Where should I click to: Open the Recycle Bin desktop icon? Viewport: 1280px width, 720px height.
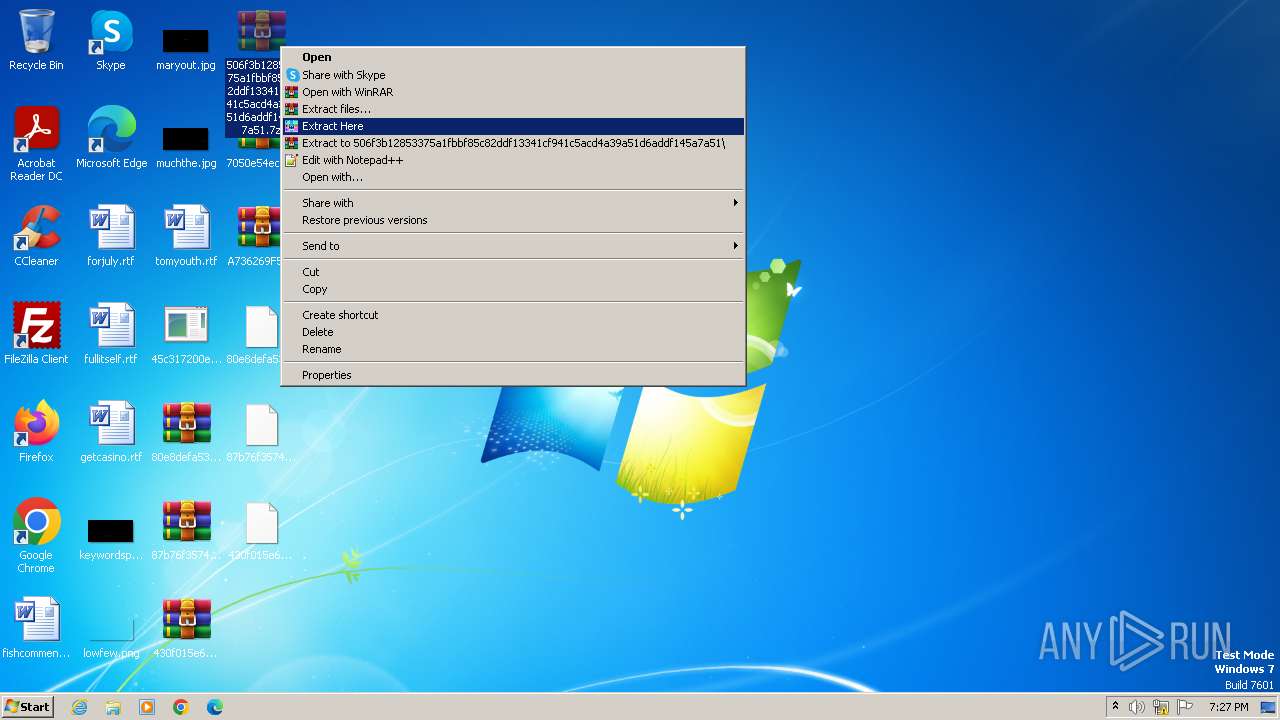[x=36, y=40]
